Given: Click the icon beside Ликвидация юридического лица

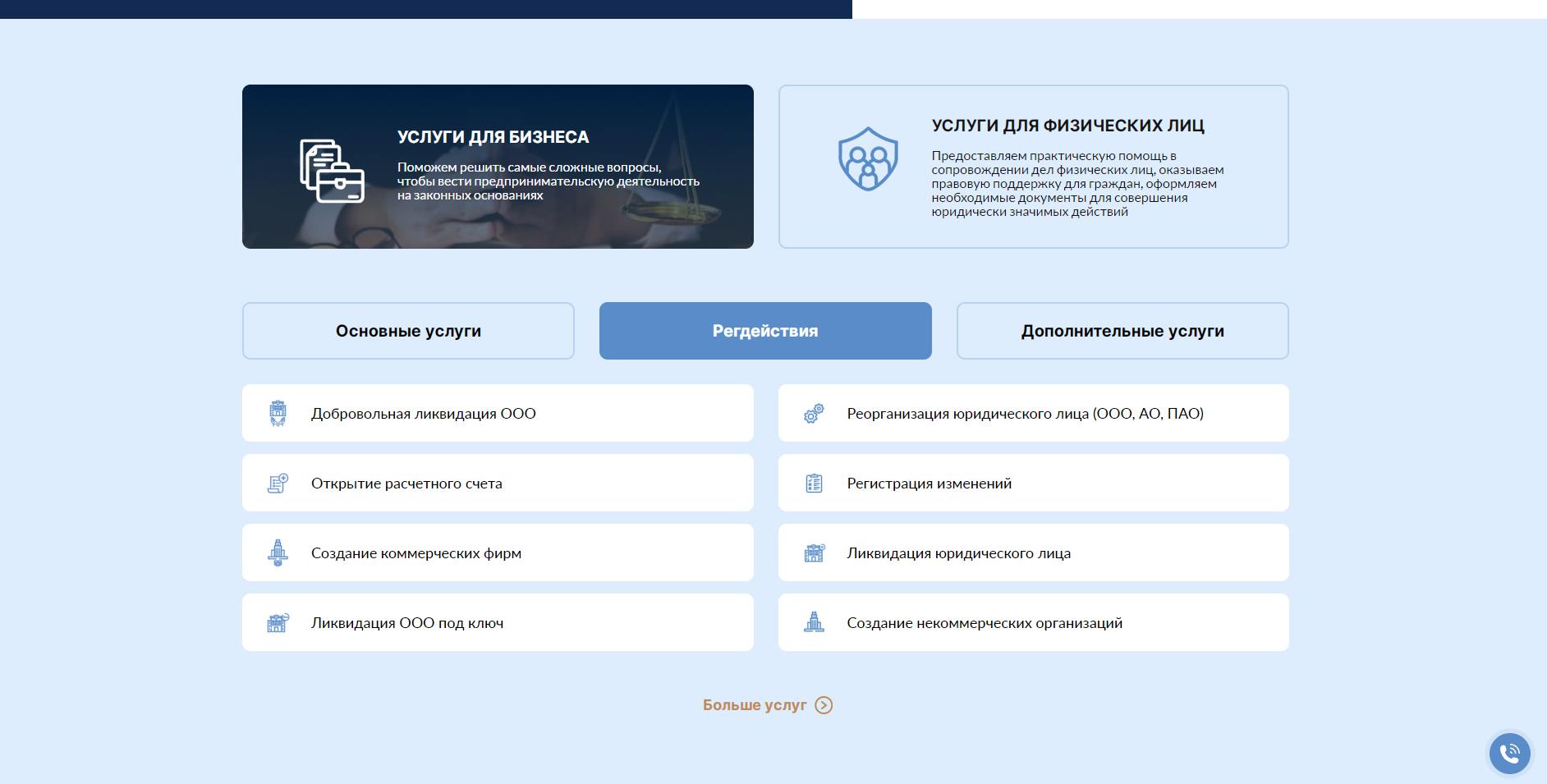Looking at the screenshot, I should [814, 552].
